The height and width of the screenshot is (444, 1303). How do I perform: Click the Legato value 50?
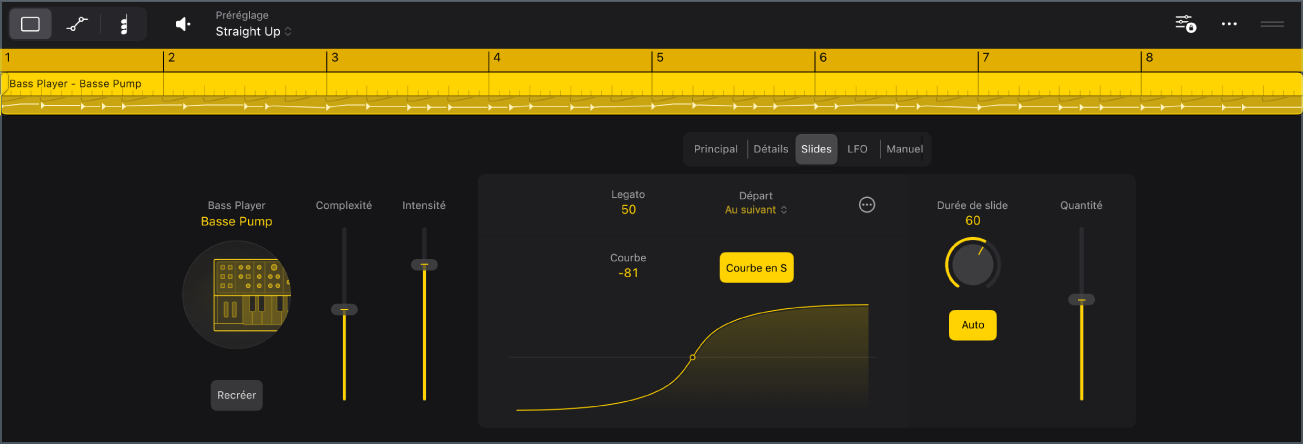(628, 210)
